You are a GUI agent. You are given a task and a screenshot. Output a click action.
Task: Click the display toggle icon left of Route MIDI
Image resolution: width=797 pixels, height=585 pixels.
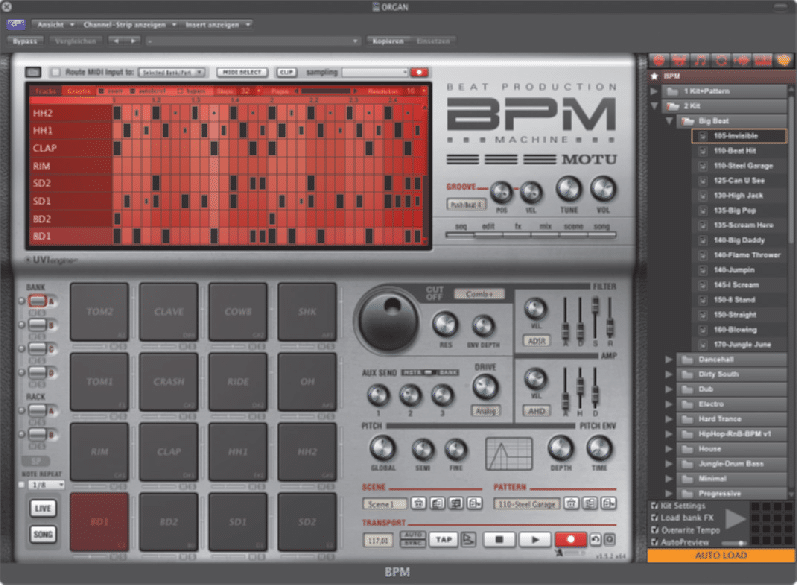33,72
